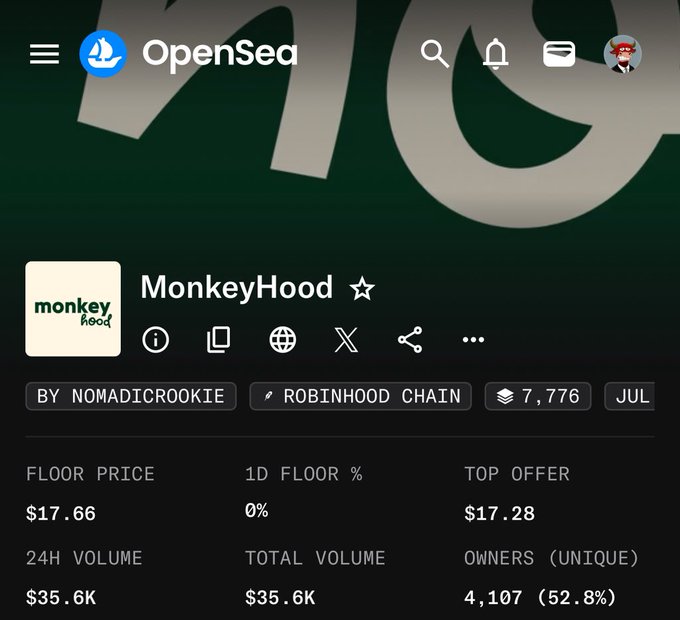
Task: Click the monkey hood collection logo
Action: pos(73,309)
